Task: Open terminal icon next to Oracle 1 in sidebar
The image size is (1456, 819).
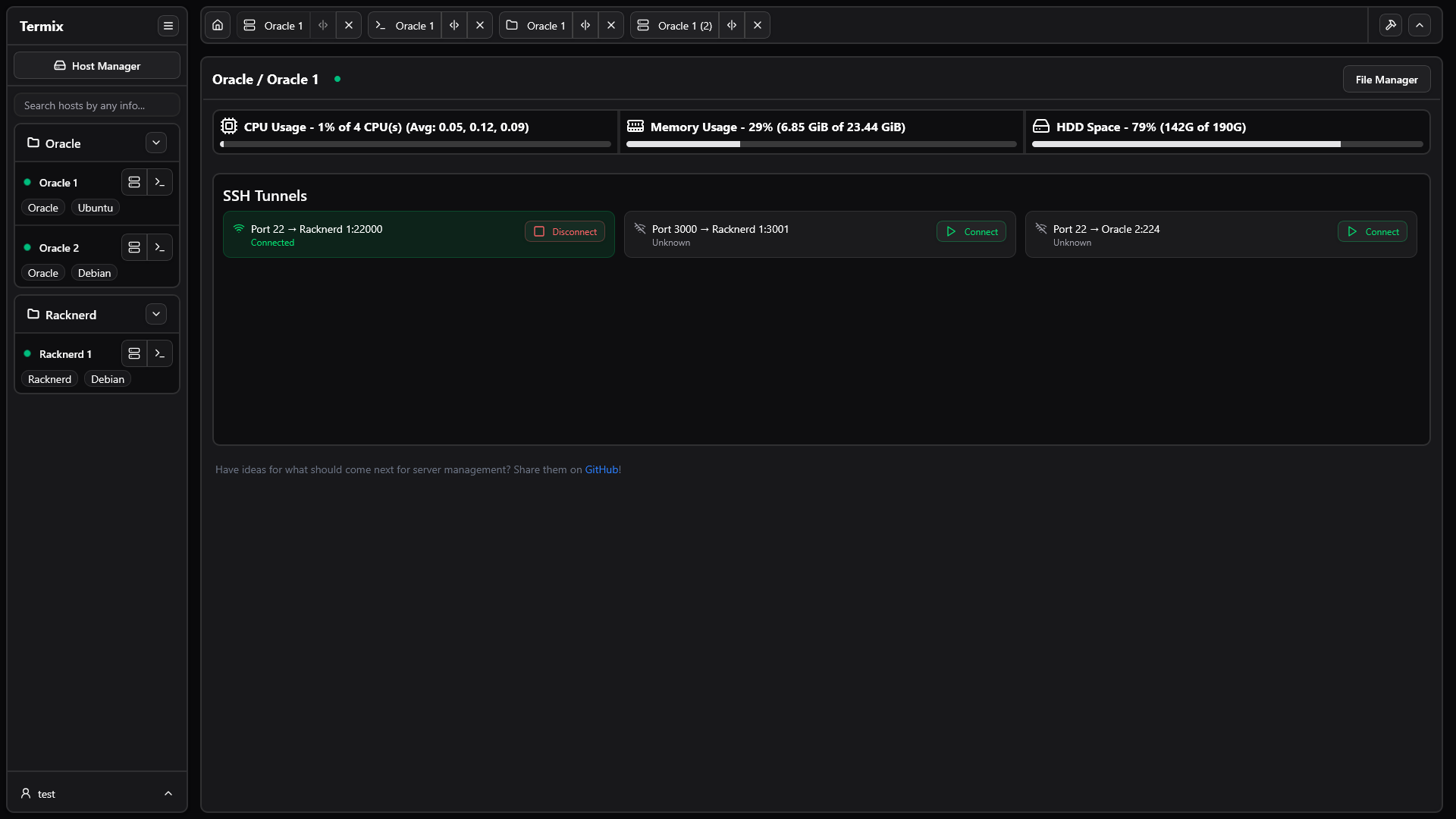Action: tap(160, 183)
